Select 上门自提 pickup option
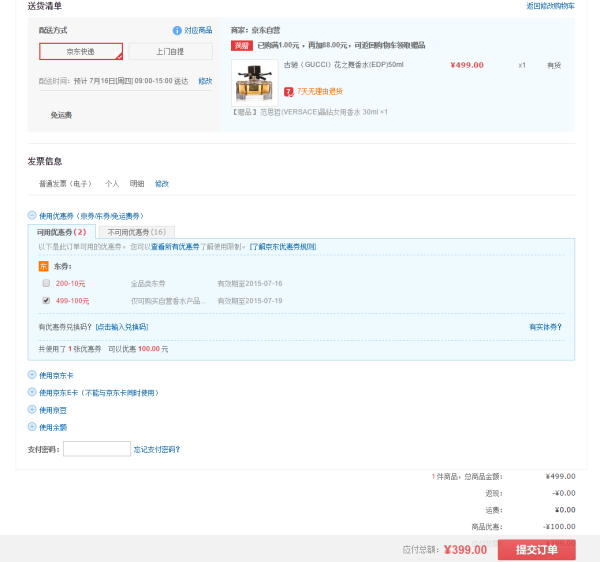600x562 pixels. pyautogui.click(x=171, y=51)
